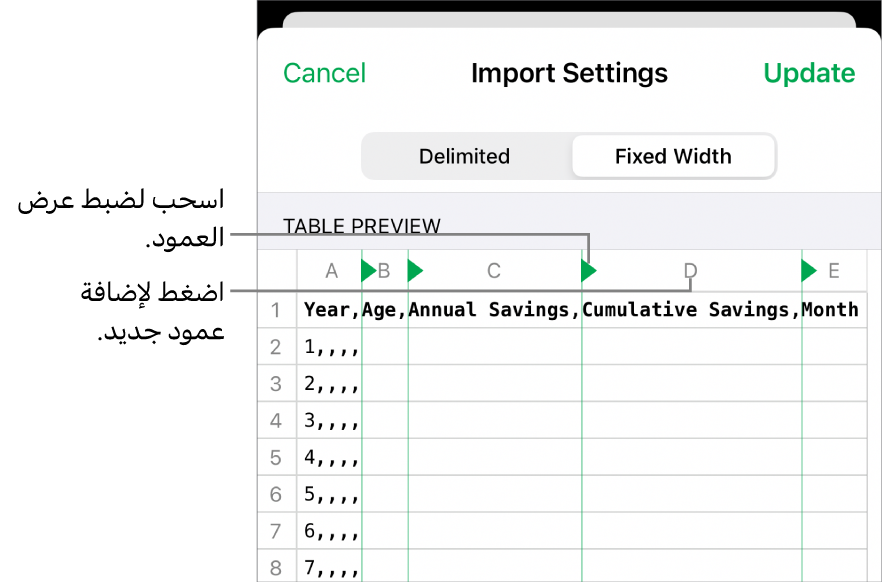The width and height of the screenshot is (884, 582).
Task: Tap column D header to add column
Action: coord(690,271)
